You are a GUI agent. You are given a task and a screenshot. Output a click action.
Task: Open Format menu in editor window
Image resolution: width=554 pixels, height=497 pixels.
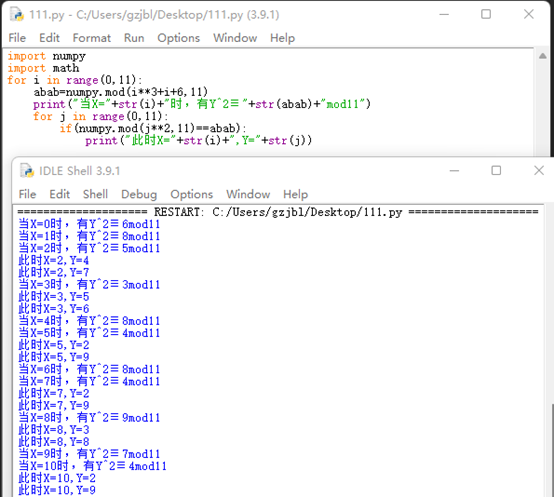[92, 38]
